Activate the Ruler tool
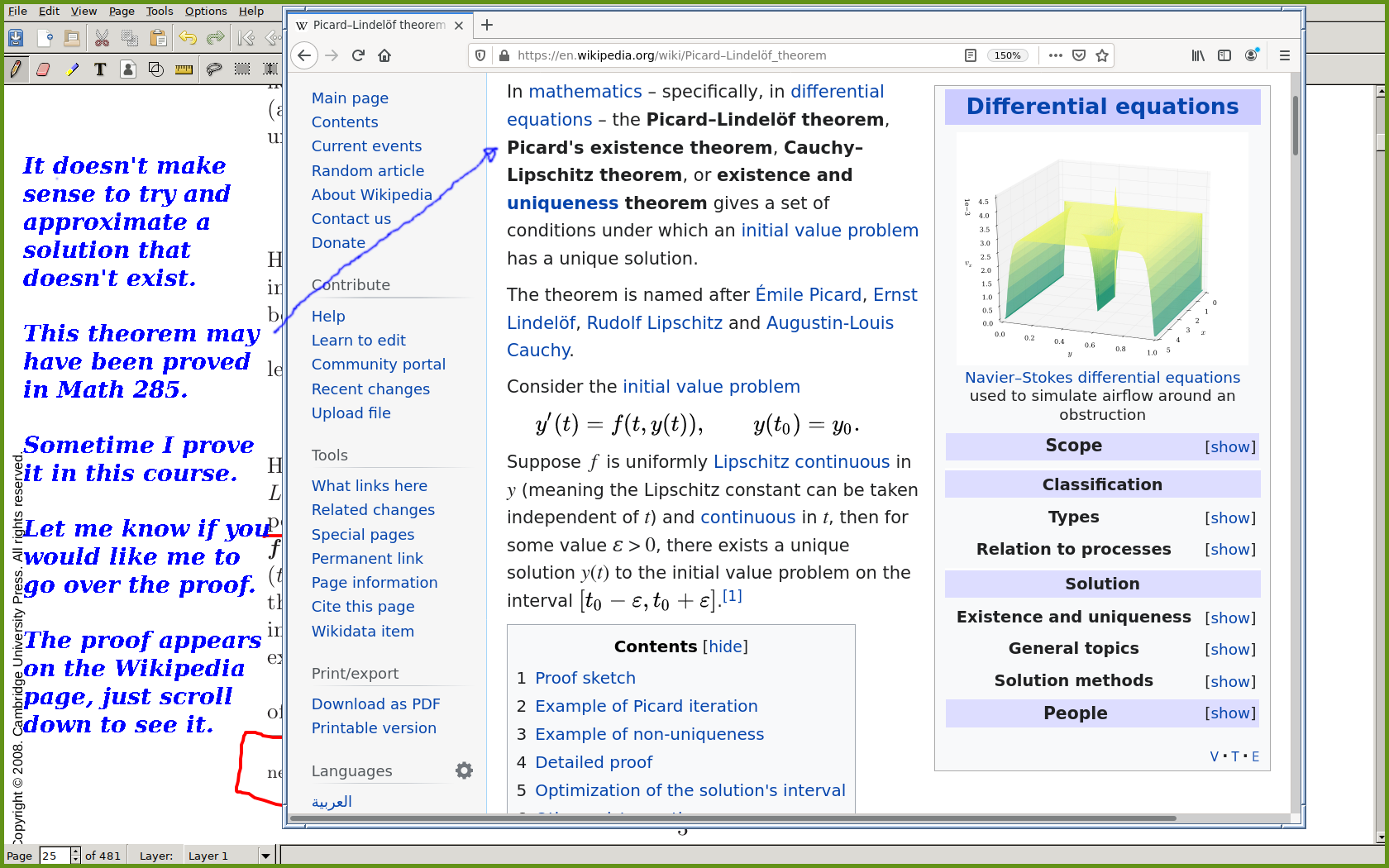This screenshot has width=1389, height=868. [x=184, y=69]
